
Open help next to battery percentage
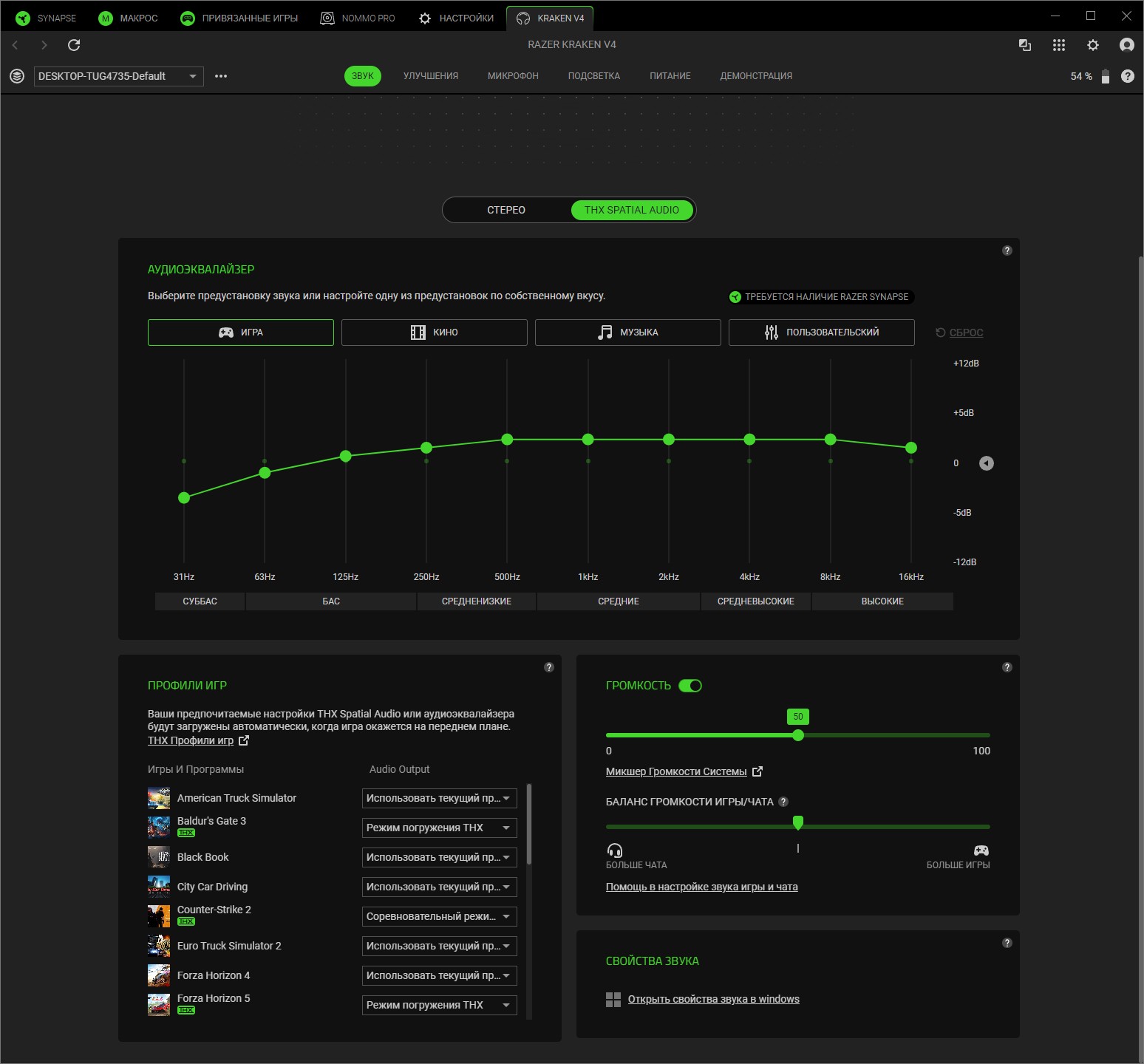tap(1128, 76)
